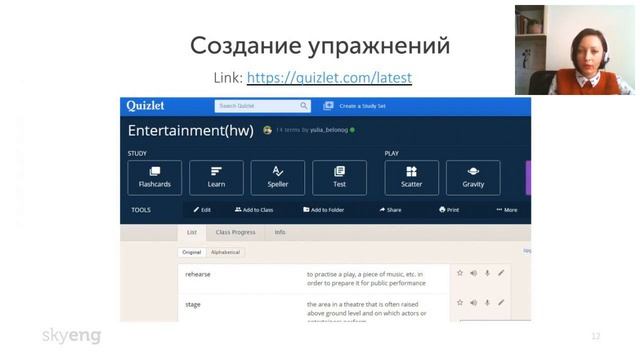This screenshot has height=360, width=640.
Task: Print the study set
Action: [449, 210]
